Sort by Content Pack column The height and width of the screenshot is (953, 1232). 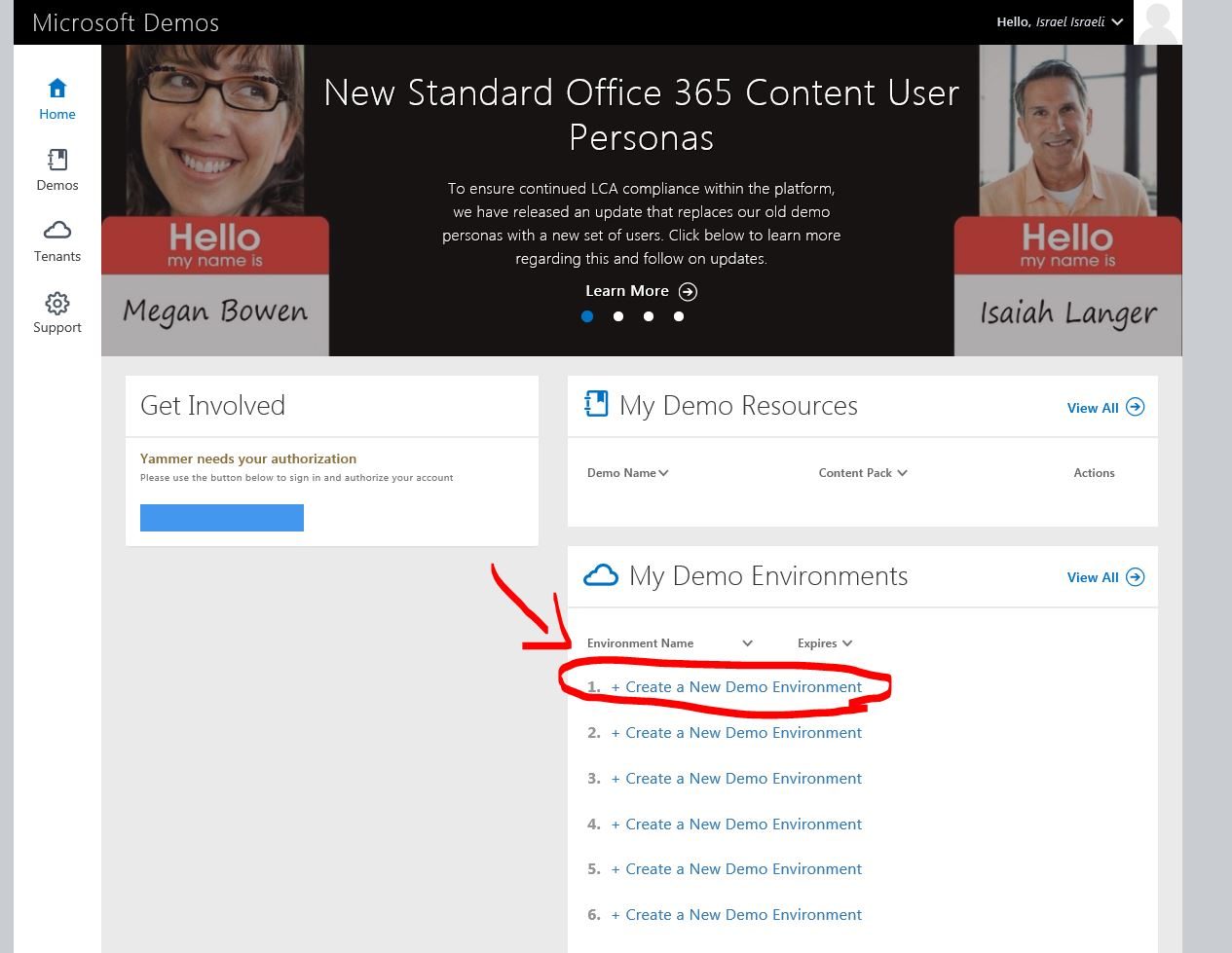coord(863,473)
